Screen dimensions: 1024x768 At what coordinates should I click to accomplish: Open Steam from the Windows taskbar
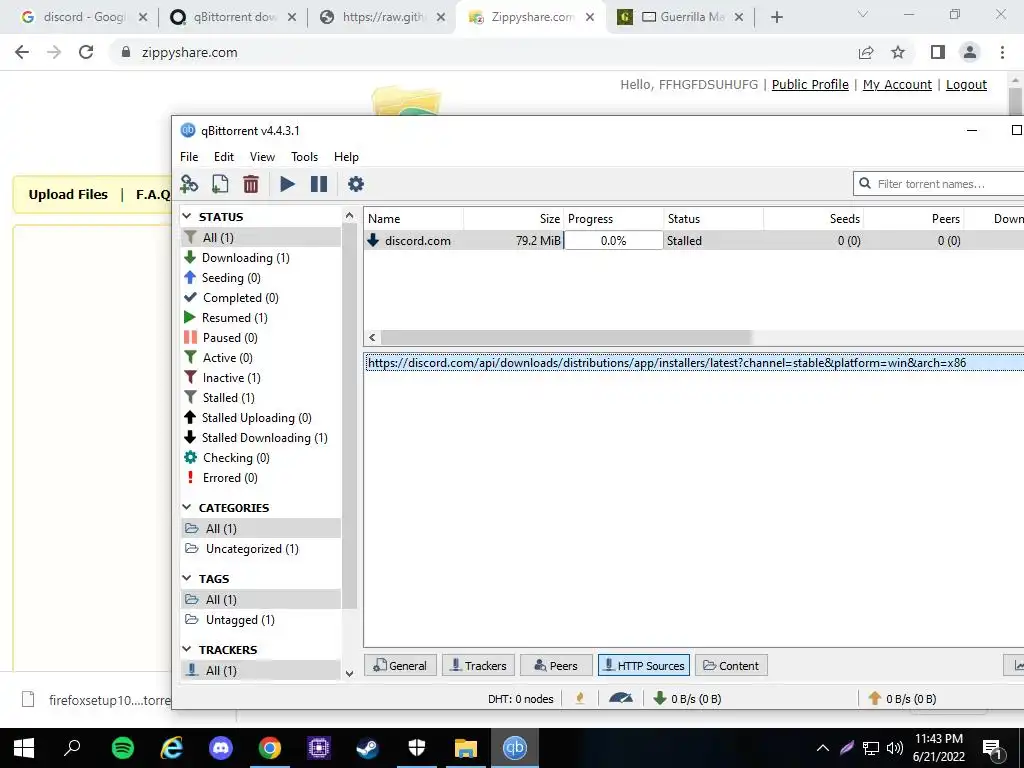click(x=367, y=748)
